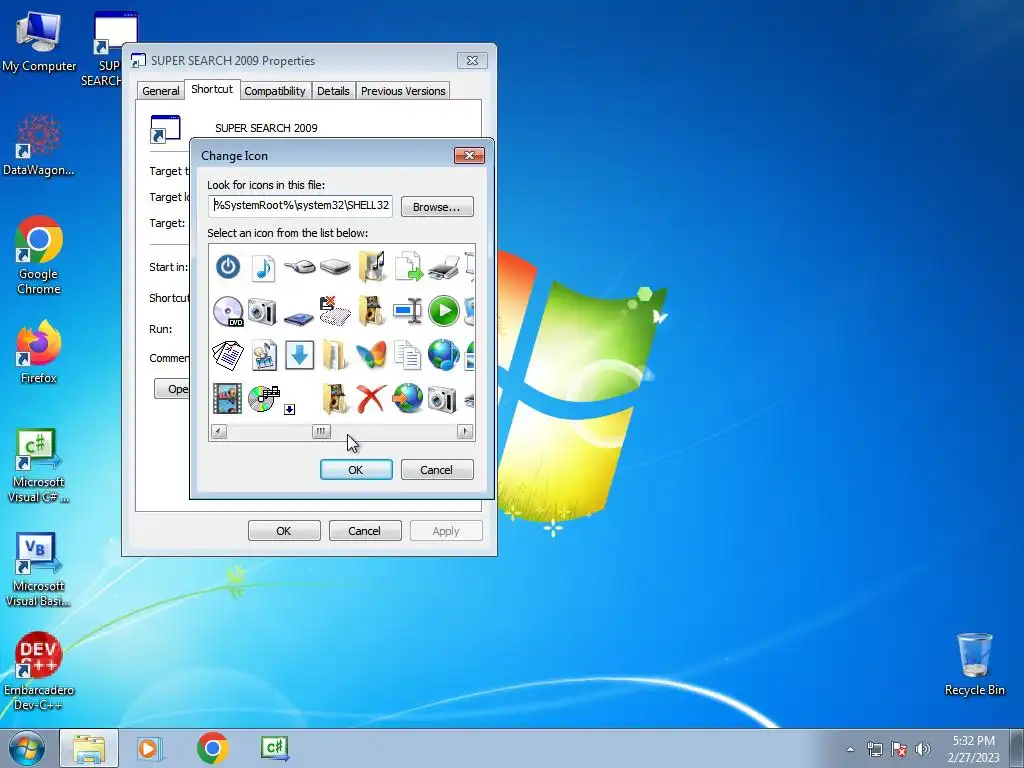Launch Windows Media Player from taskbar
1024x768 pixels.
[x=149, y=748]
